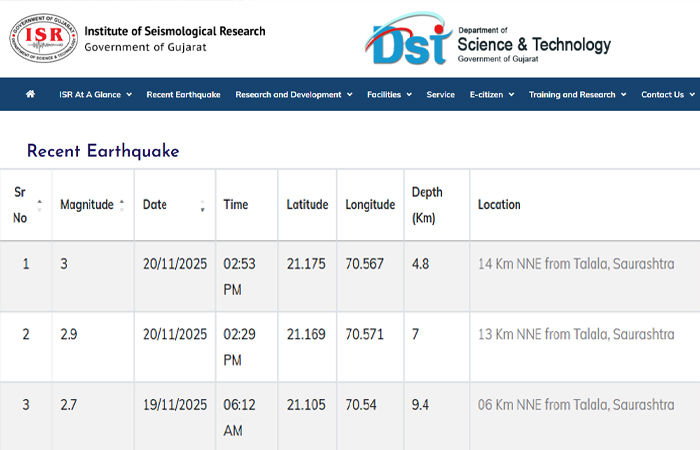Click the Depth (Km) column header
This screenshot has height=450, width=700.
427,205
